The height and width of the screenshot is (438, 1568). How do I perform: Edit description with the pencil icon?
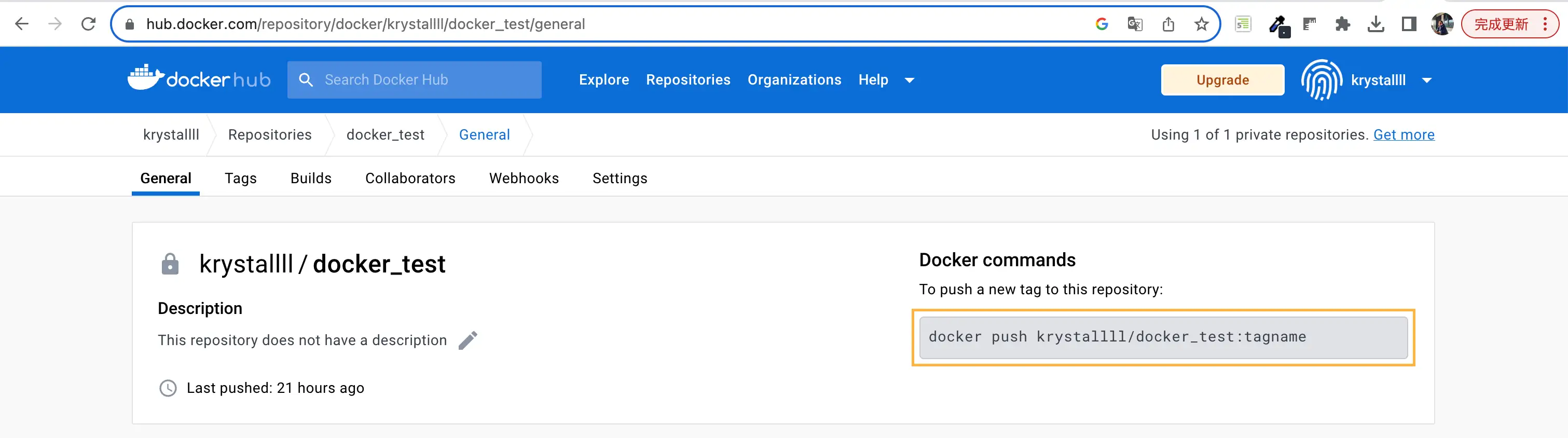tap(467, 340)
